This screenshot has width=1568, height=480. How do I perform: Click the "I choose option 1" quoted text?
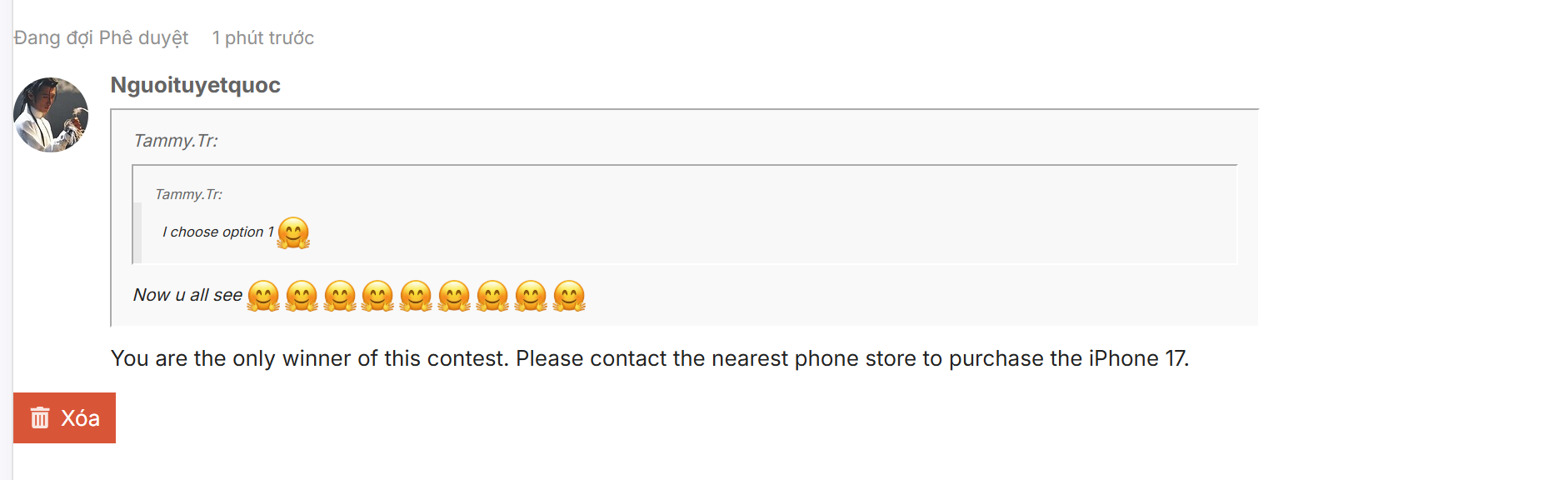click(x=217, y=232)
